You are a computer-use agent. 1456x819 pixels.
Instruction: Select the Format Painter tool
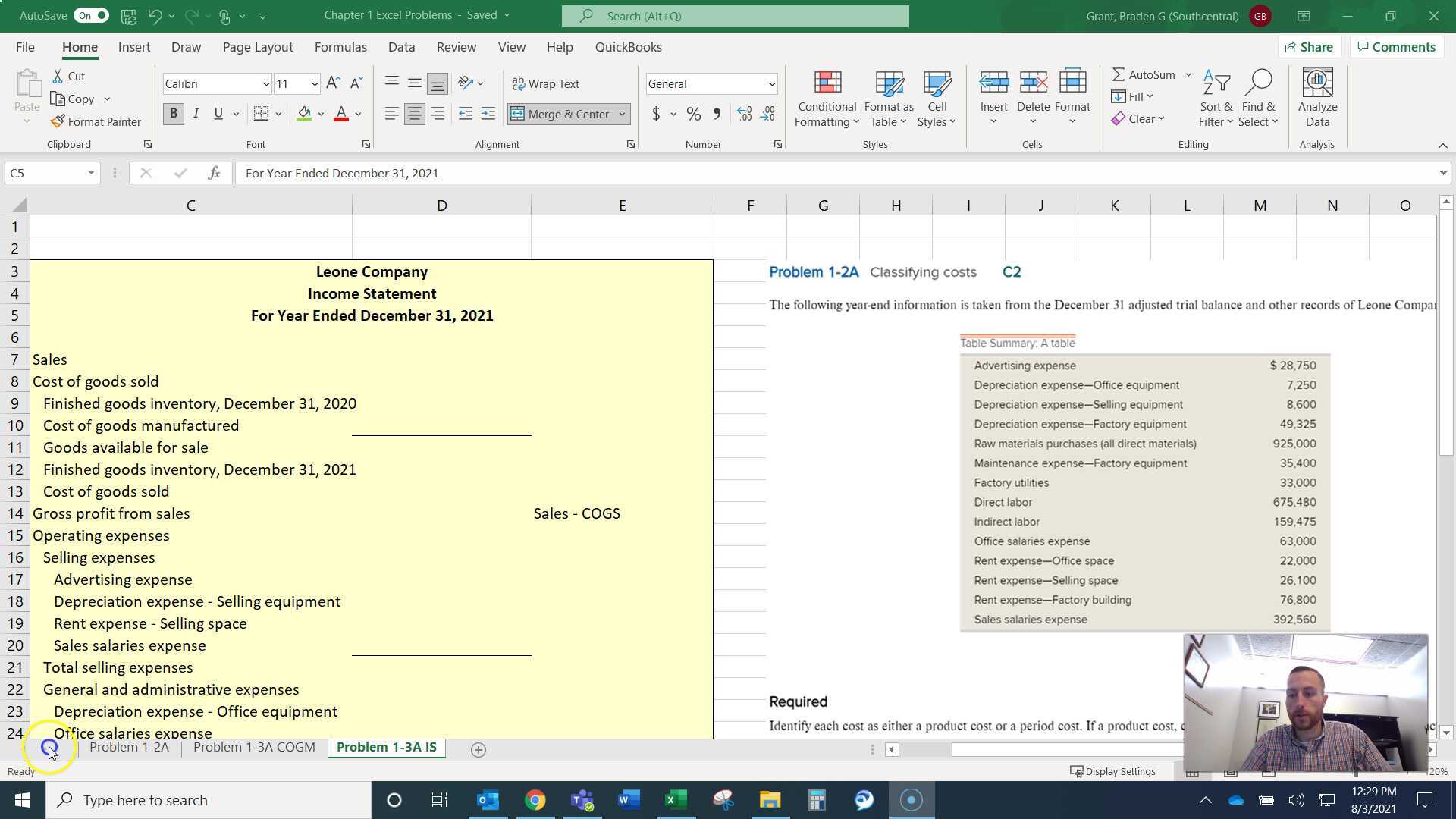(x=96, y=121)
